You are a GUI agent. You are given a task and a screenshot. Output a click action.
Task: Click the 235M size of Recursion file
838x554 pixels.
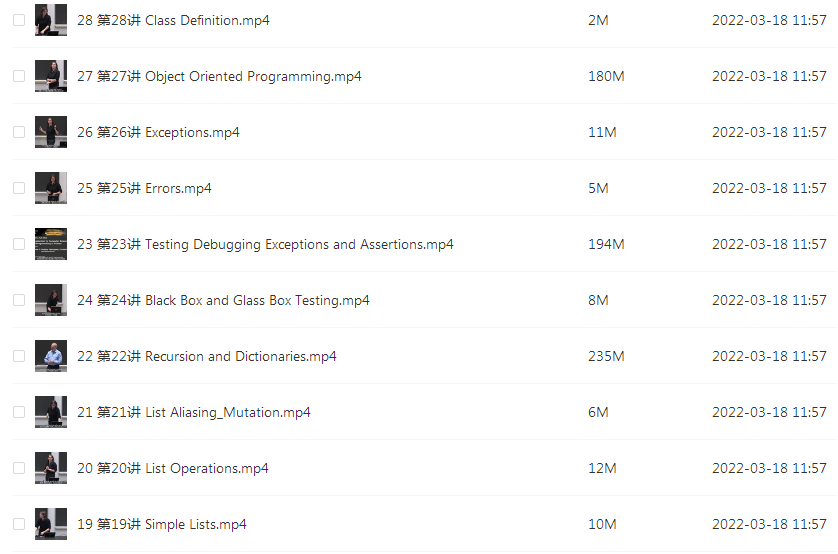606,356
